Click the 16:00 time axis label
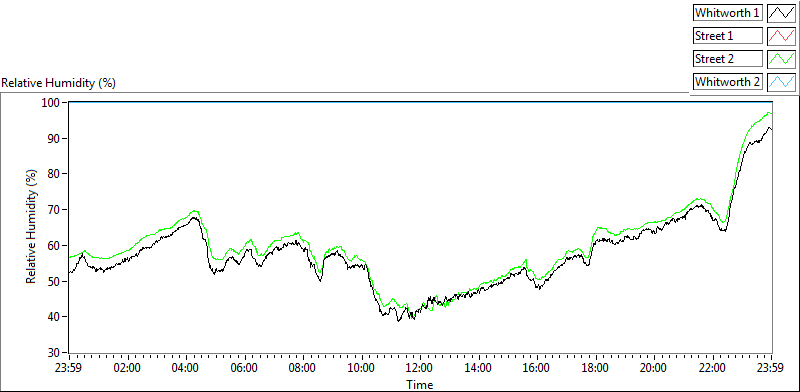The height and width of the screenshot is (392, 800). point(537,367)
